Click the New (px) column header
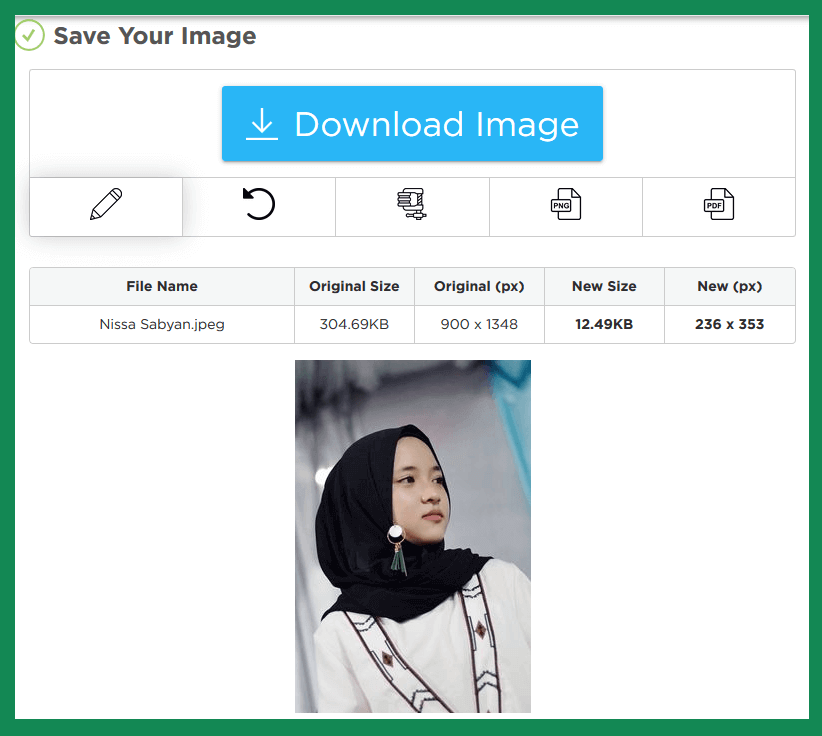 point(729,286)
